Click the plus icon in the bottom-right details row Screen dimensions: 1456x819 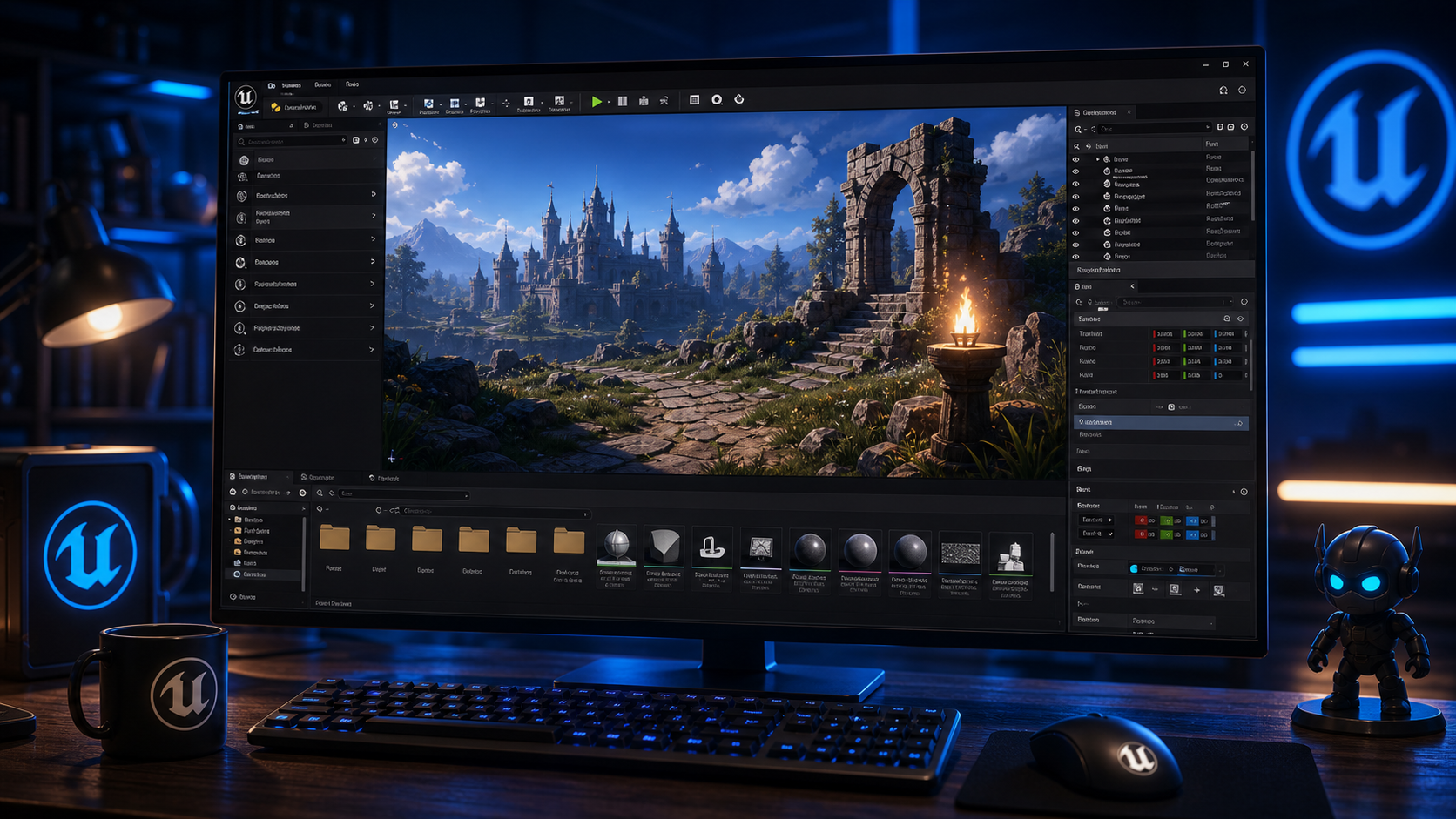pos(1197,590)
